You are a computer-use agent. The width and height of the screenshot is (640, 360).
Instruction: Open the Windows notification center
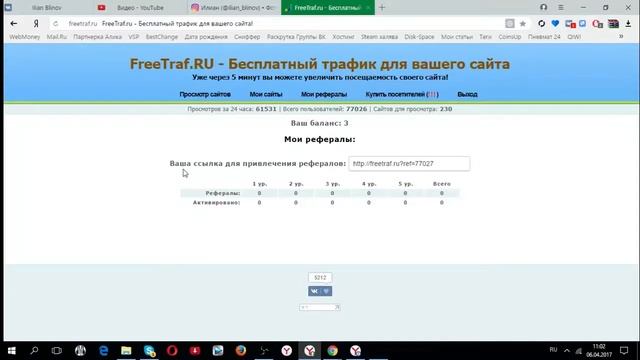coord(624,351)
